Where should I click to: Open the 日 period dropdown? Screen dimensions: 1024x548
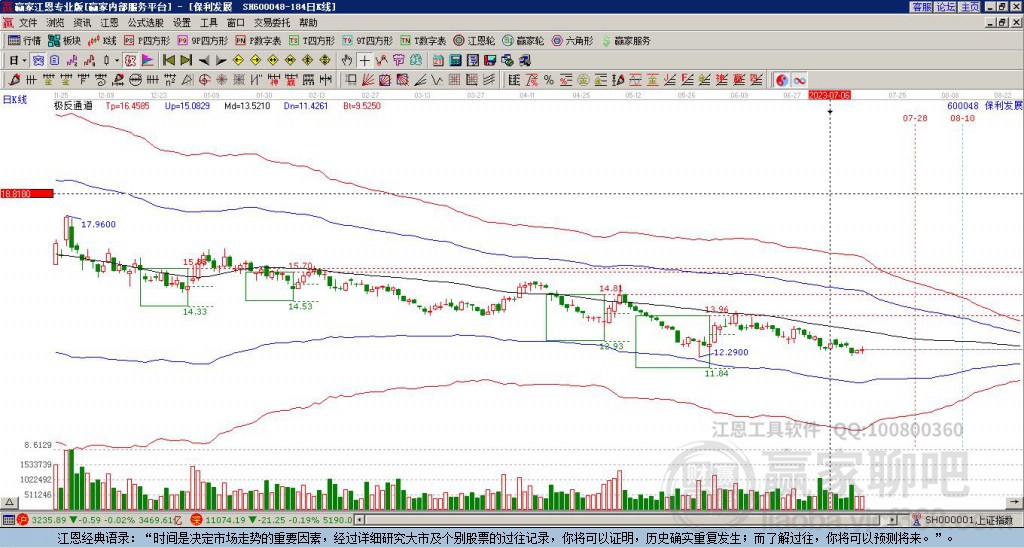[x=17, y=60]
